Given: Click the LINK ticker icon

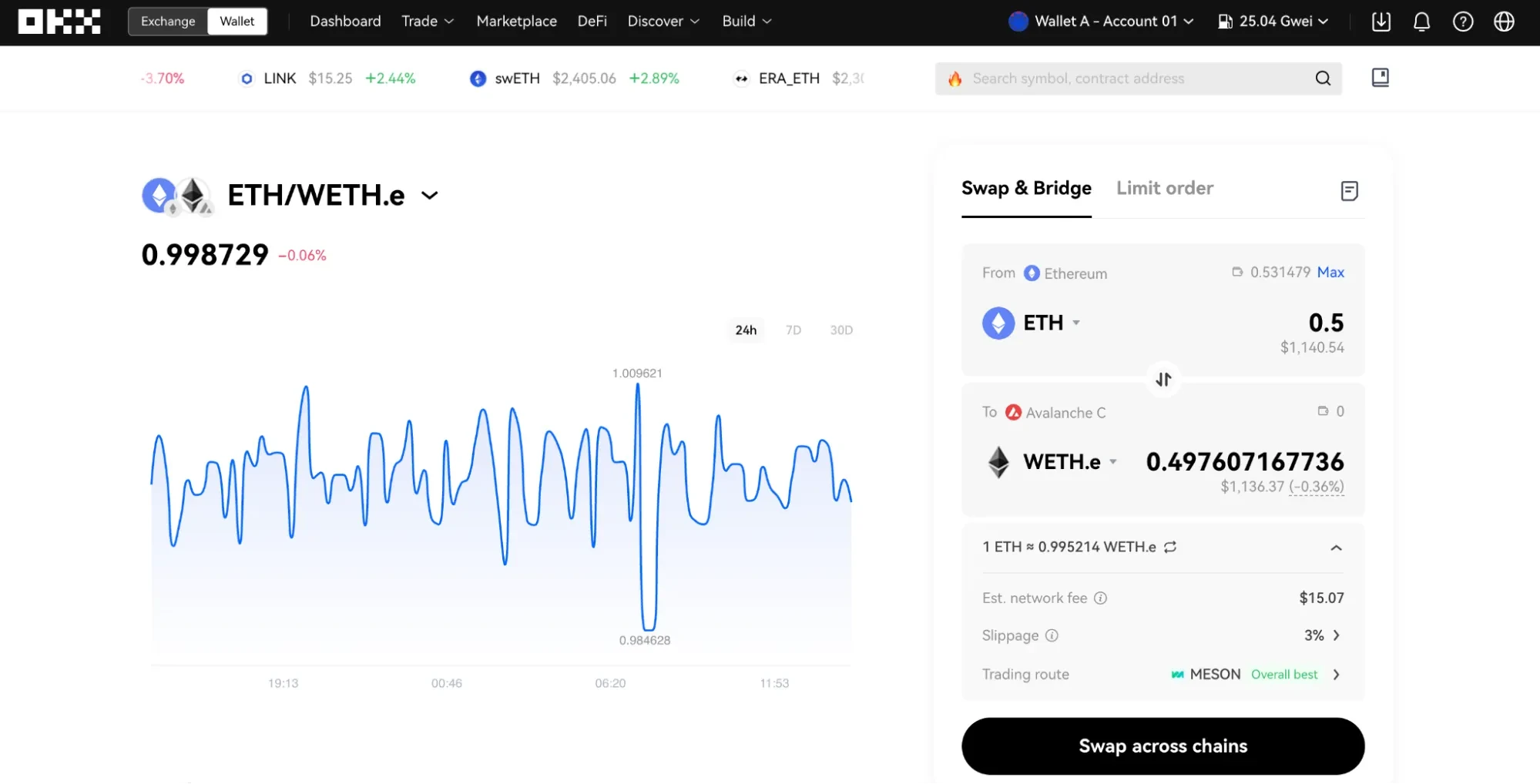Looking at the screenshot, I should coord(247,79).
